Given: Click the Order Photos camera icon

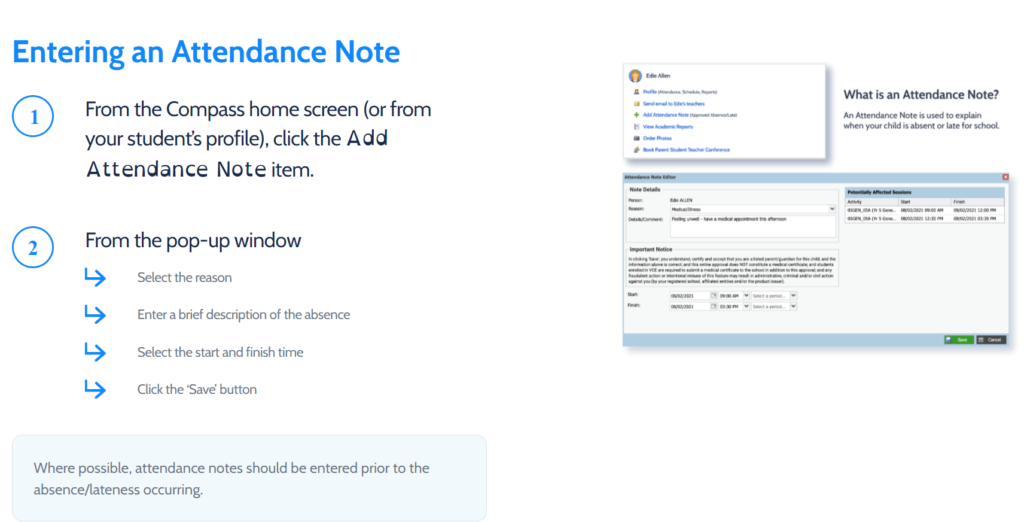Looking at the screenshot, I should point(635,138).
